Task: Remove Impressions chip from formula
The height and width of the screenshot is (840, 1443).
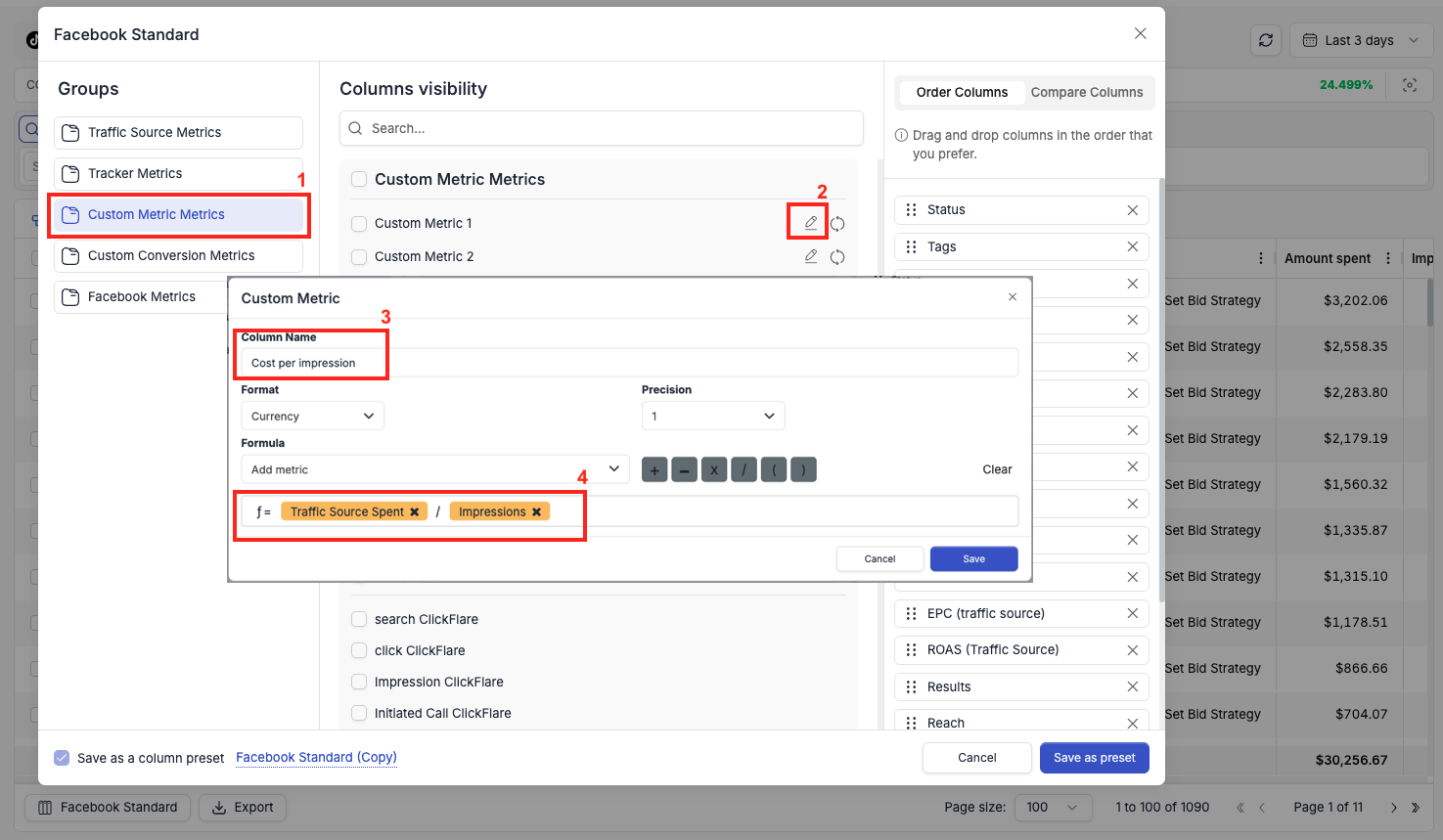Action: pyautogui.click(x=536, y=511)
